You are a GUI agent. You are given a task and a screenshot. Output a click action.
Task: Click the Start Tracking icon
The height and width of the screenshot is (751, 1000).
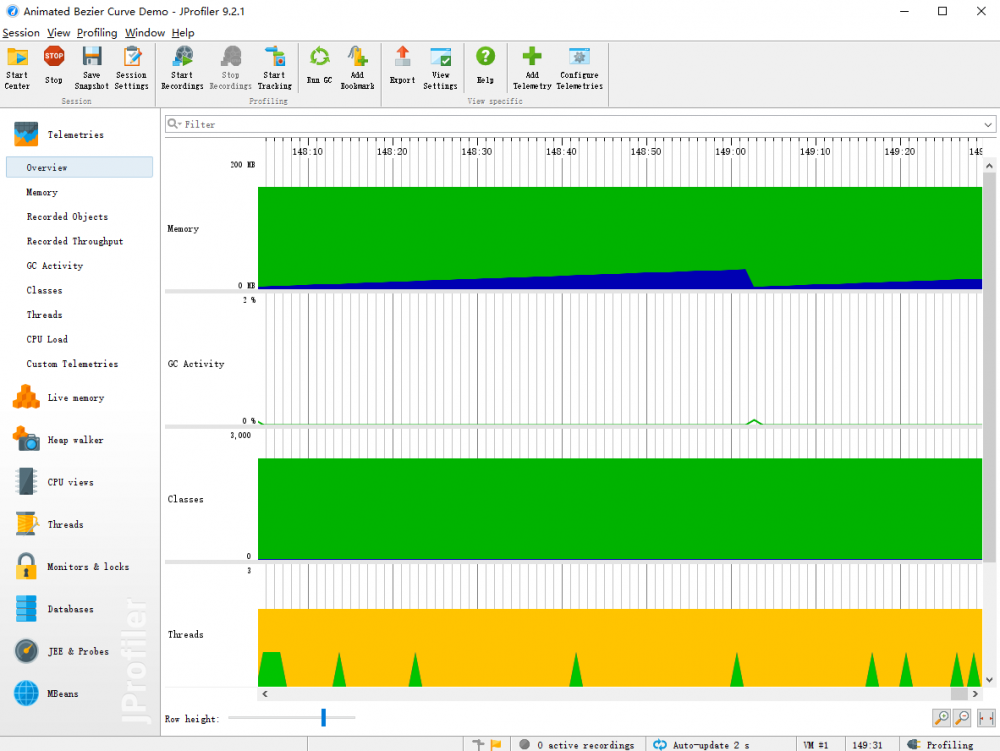click(274, 66)
